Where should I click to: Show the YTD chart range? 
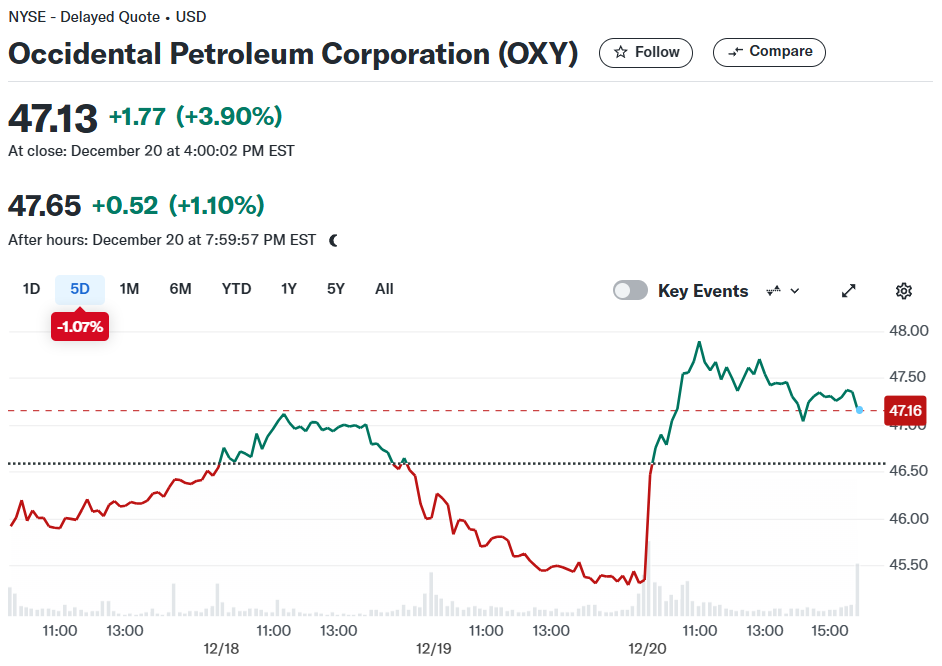point(236,289)
